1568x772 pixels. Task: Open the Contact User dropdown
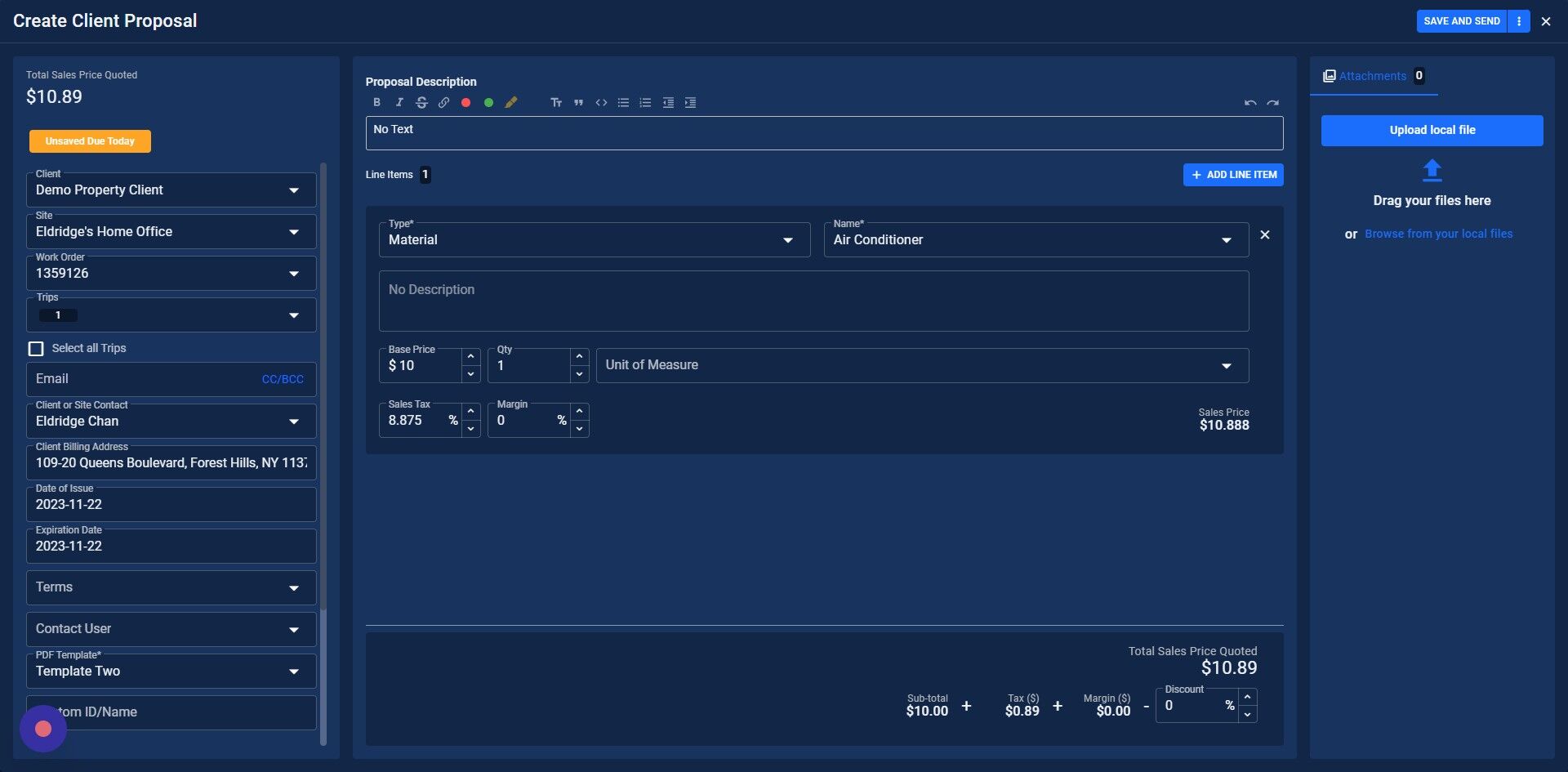pos(171,630)
